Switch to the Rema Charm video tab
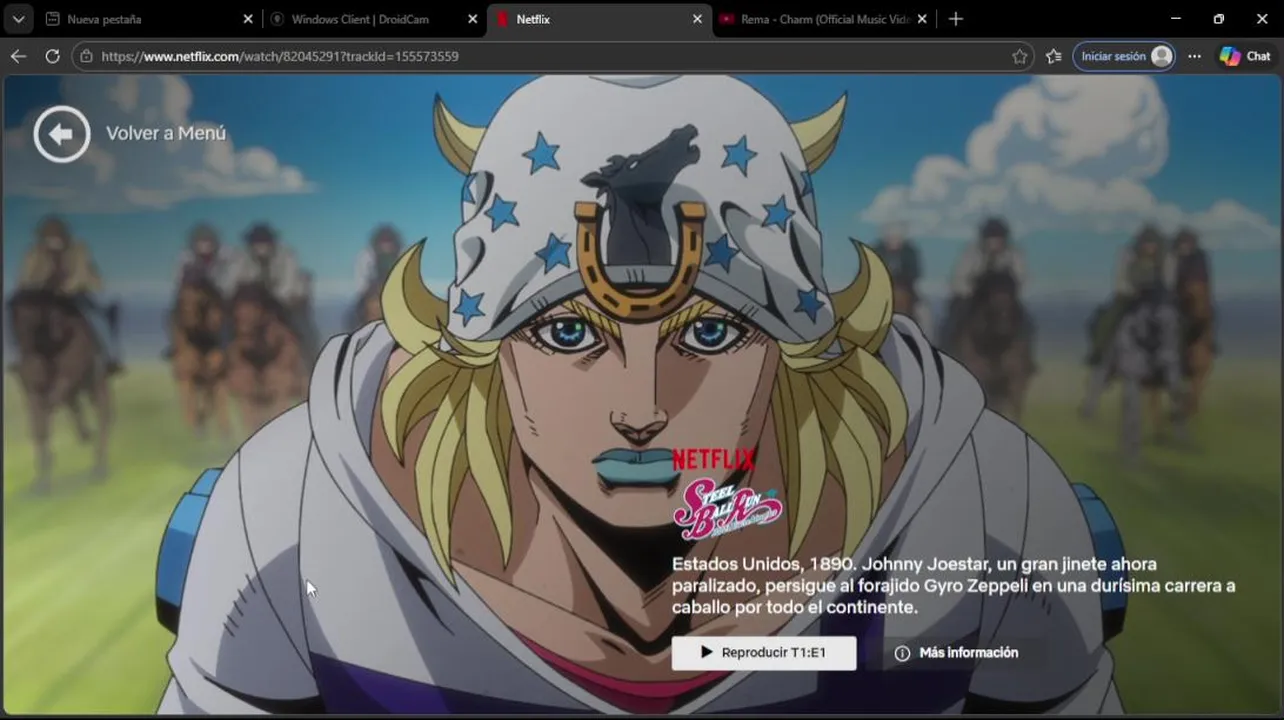Screen dimensions: 1284x720 click(823, 19)
